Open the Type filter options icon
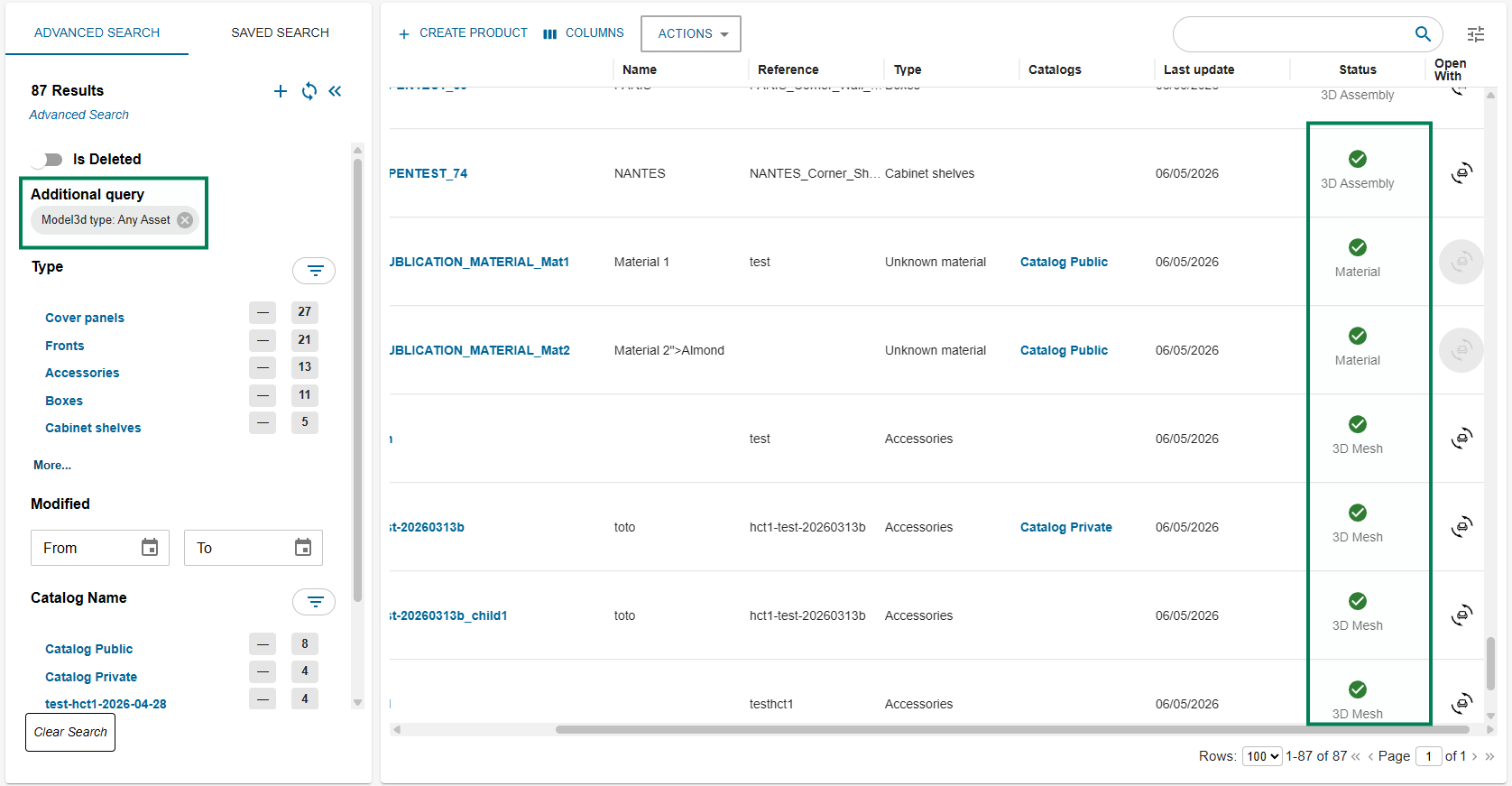1512x786 pixels. pos(314,271)
